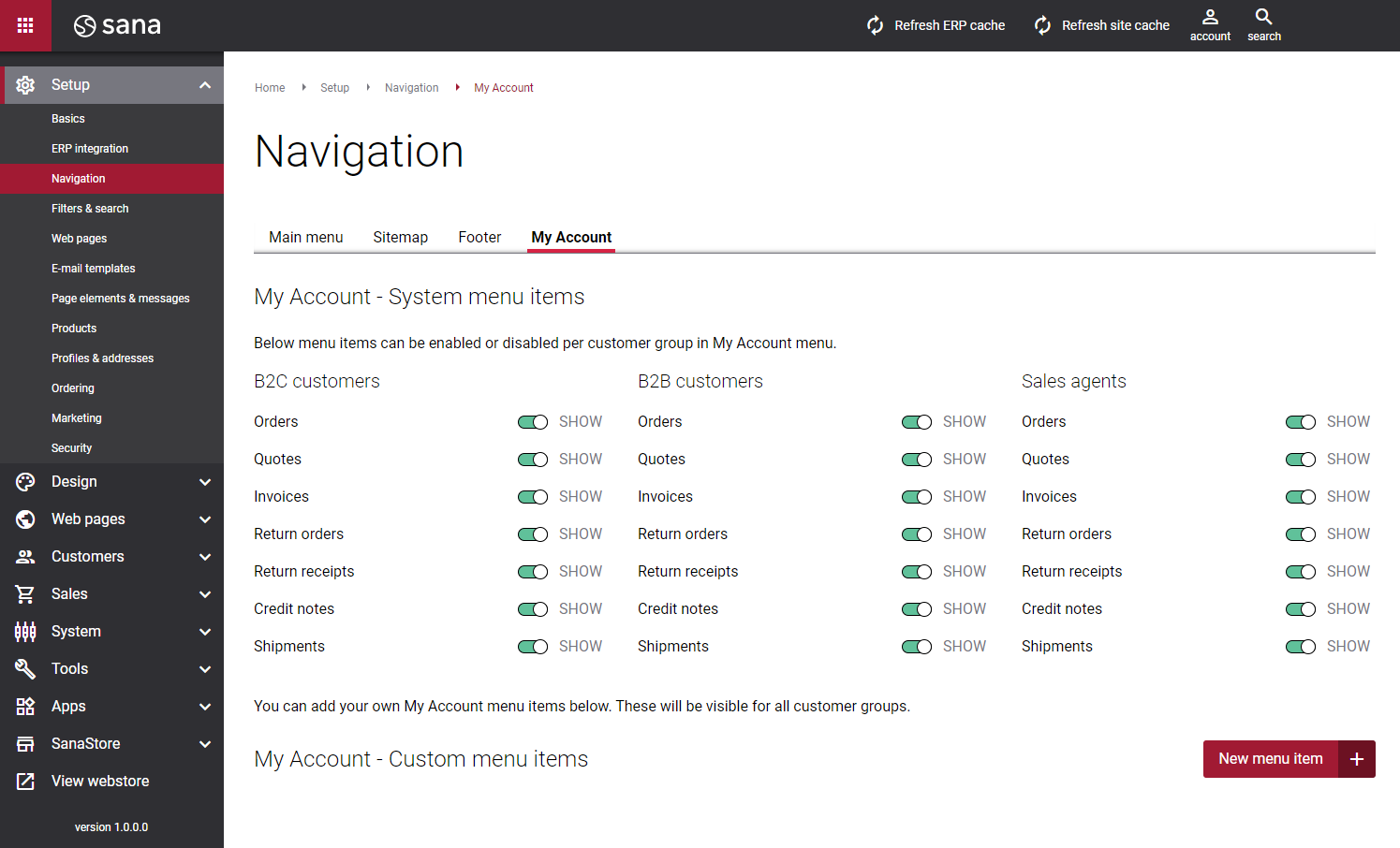The width and height of the screenshot is (1400, 848).
Task: Select the My Account tab
Action: tap(571, 238)
